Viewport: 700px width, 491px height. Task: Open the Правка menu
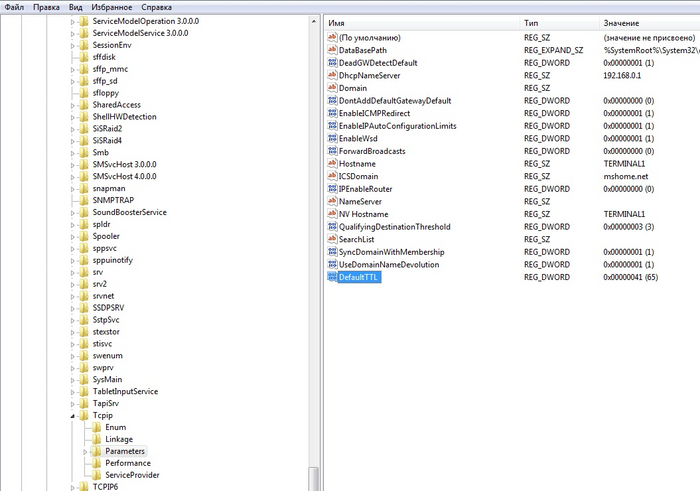coord(46,7)
